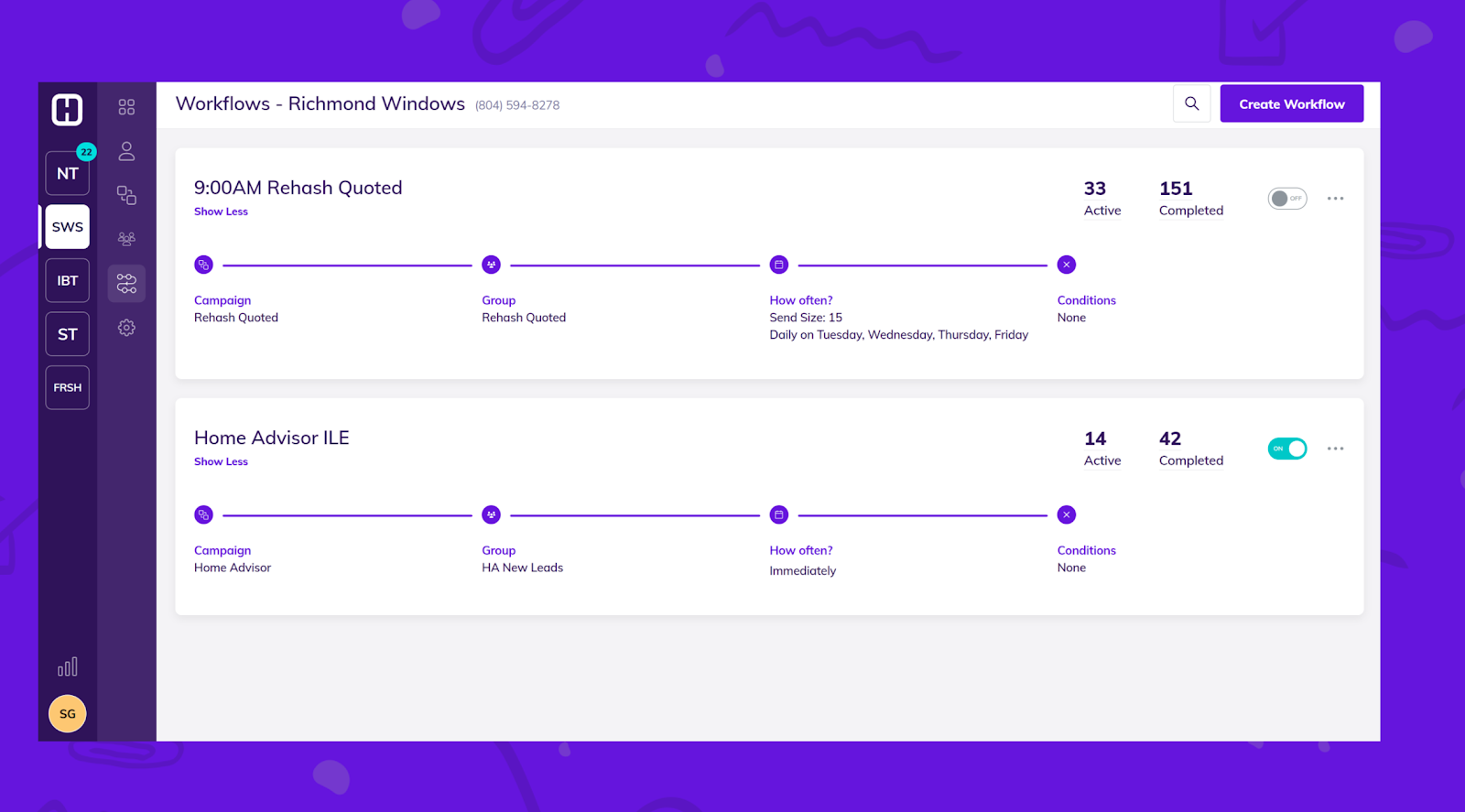Viewport: 1465px width, 812px height.
Task: Switch to the NT workspace
Action: pyautogui.click(x=67, y=173)
